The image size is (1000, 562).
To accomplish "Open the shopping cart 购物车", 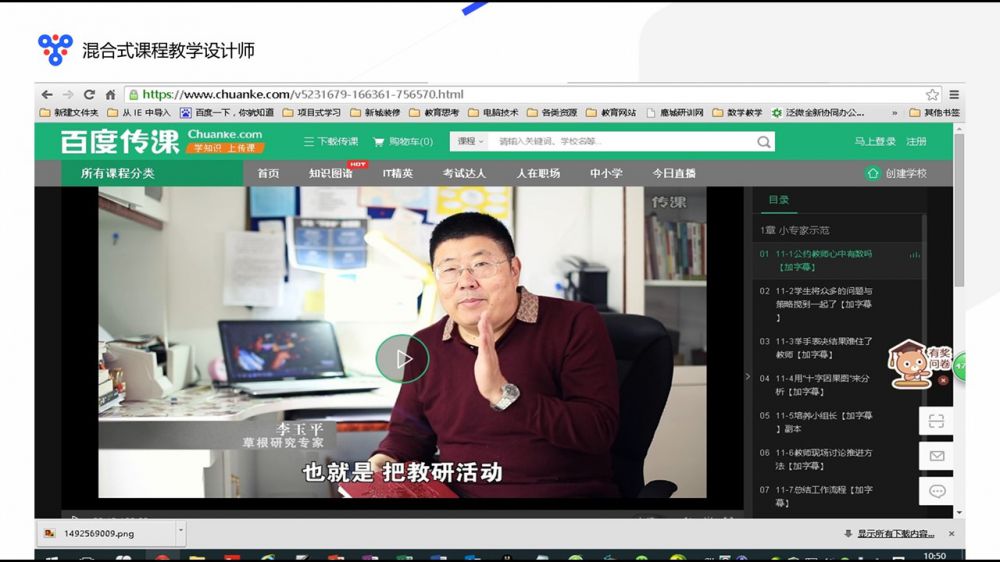I will [402, 142].
